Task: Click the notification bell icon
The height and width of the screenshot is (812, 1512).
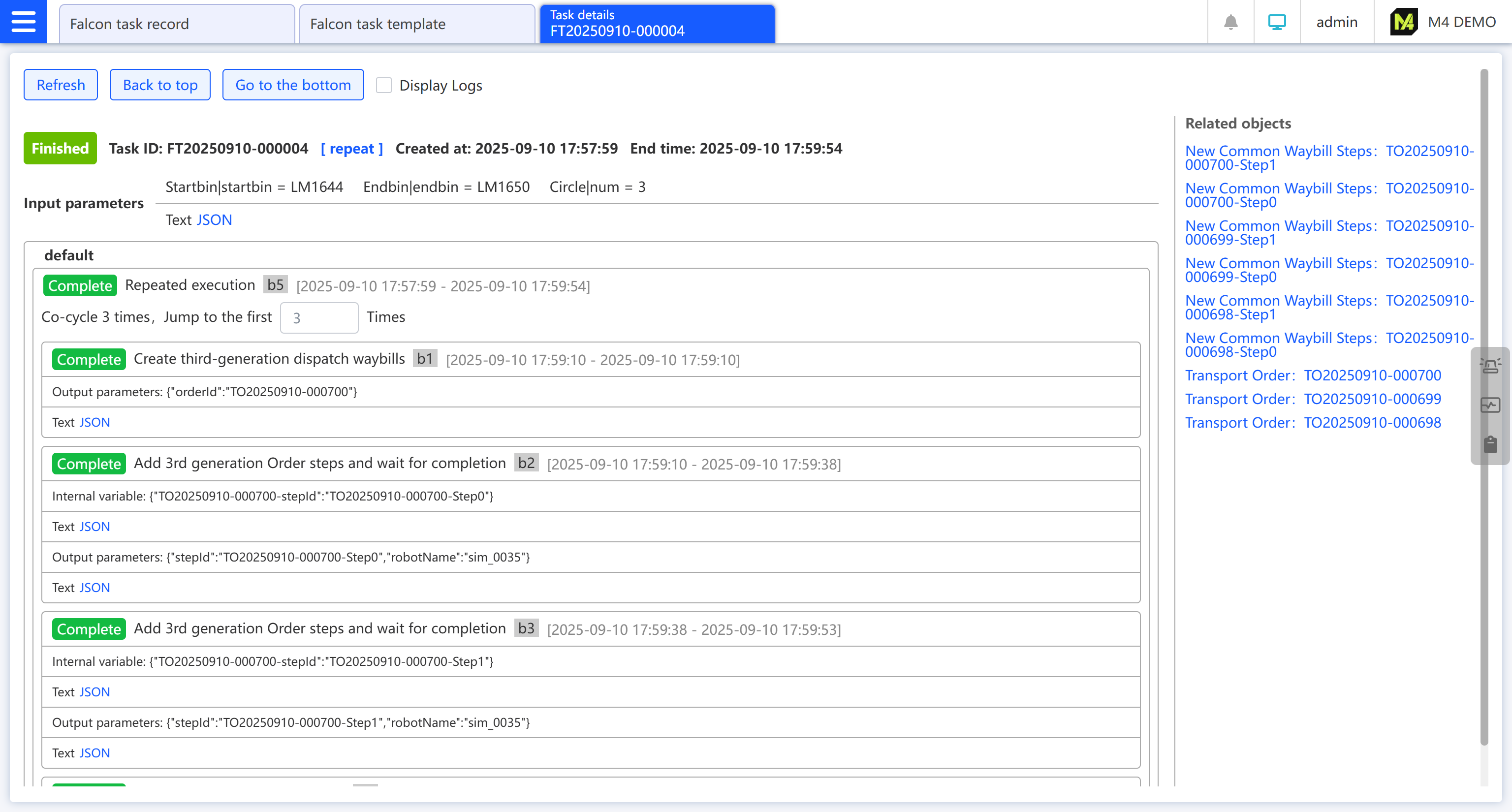Action: tap(1230, 22)
